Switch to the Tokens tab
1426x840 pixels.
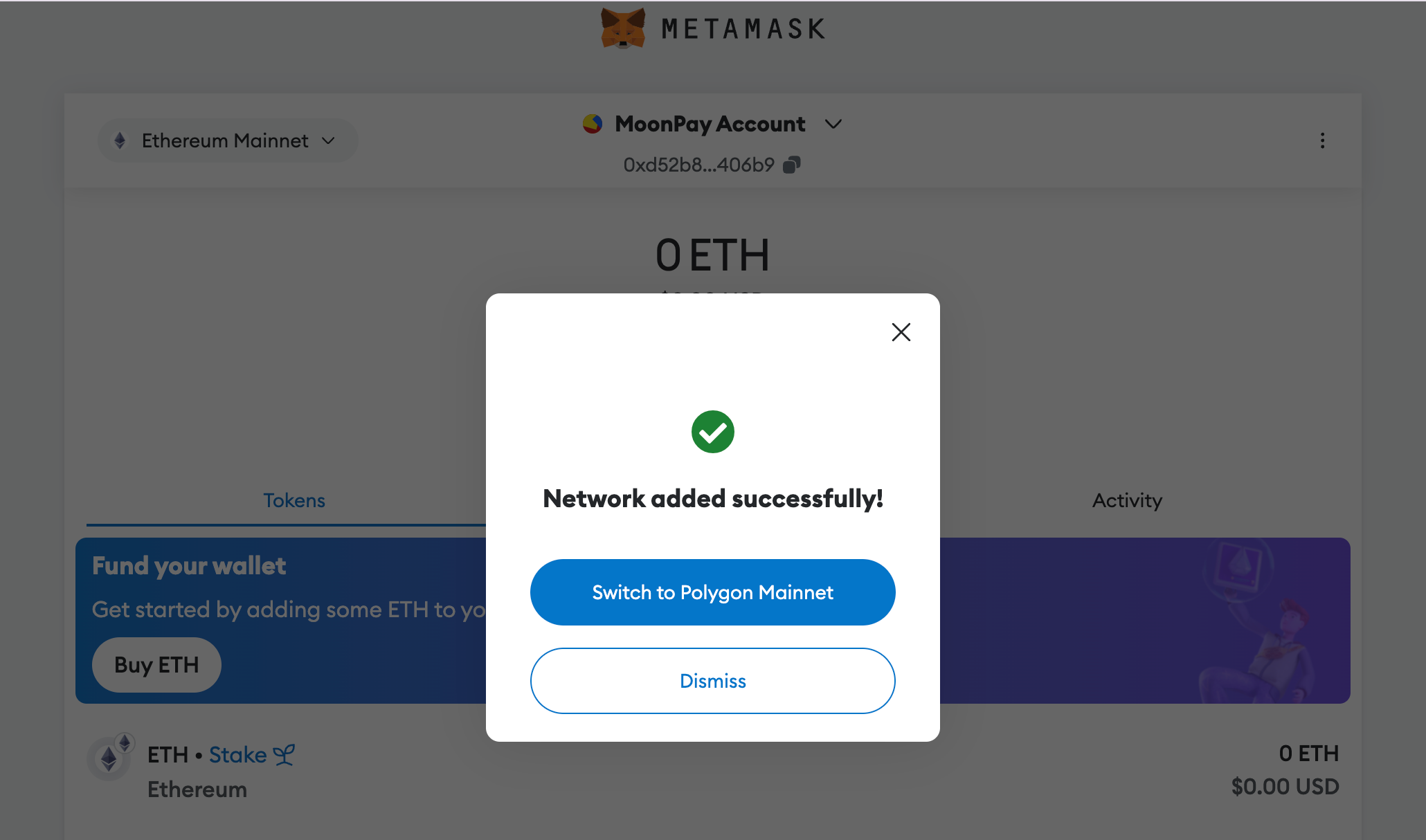(294, 500)
